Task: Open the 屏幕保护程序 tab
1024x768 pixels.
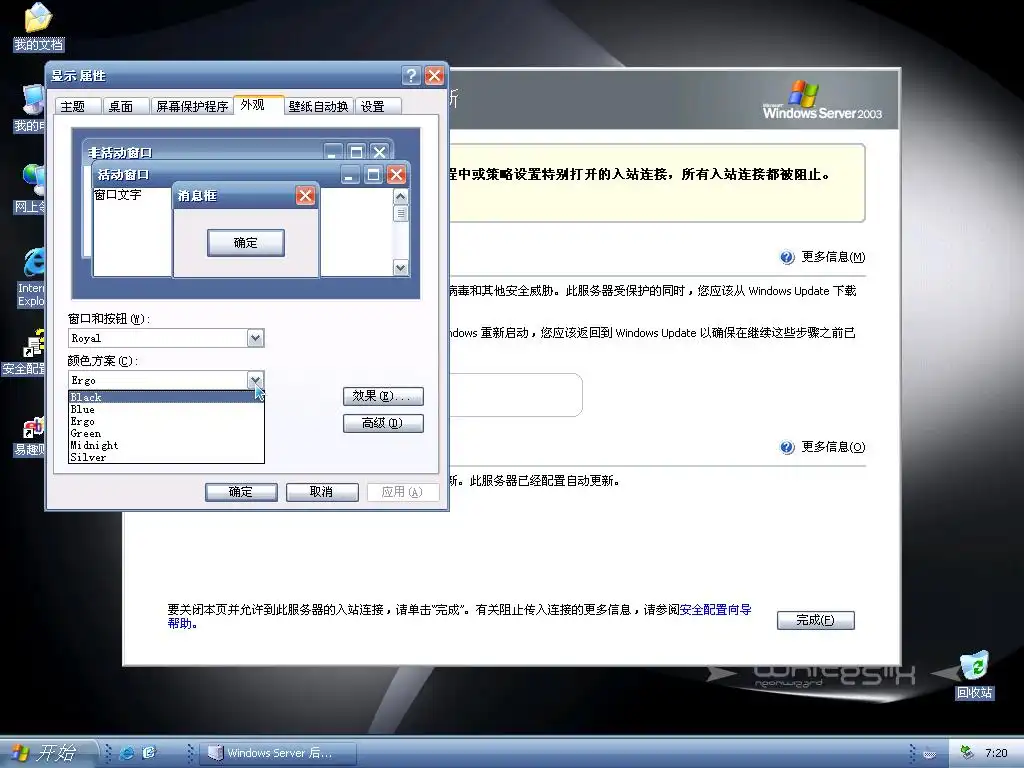Action: click(x=192, y=106)
